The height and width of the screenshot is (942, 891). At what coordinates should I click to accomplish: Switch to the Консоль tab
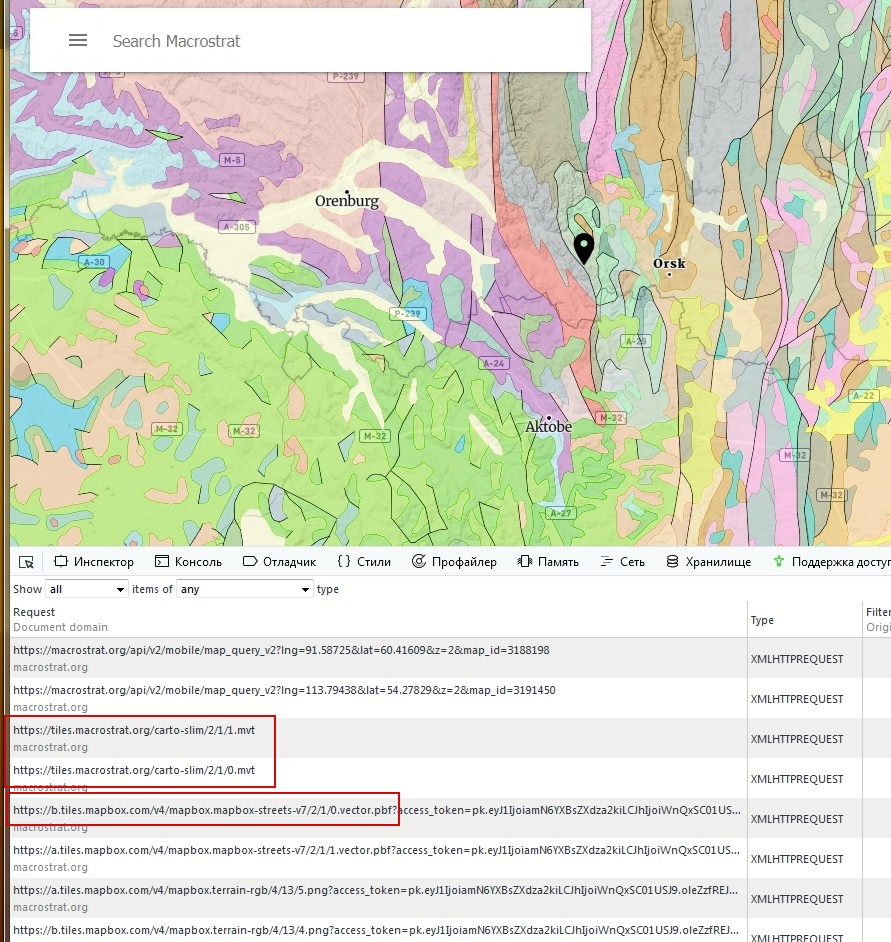click(x=188, y=562)
